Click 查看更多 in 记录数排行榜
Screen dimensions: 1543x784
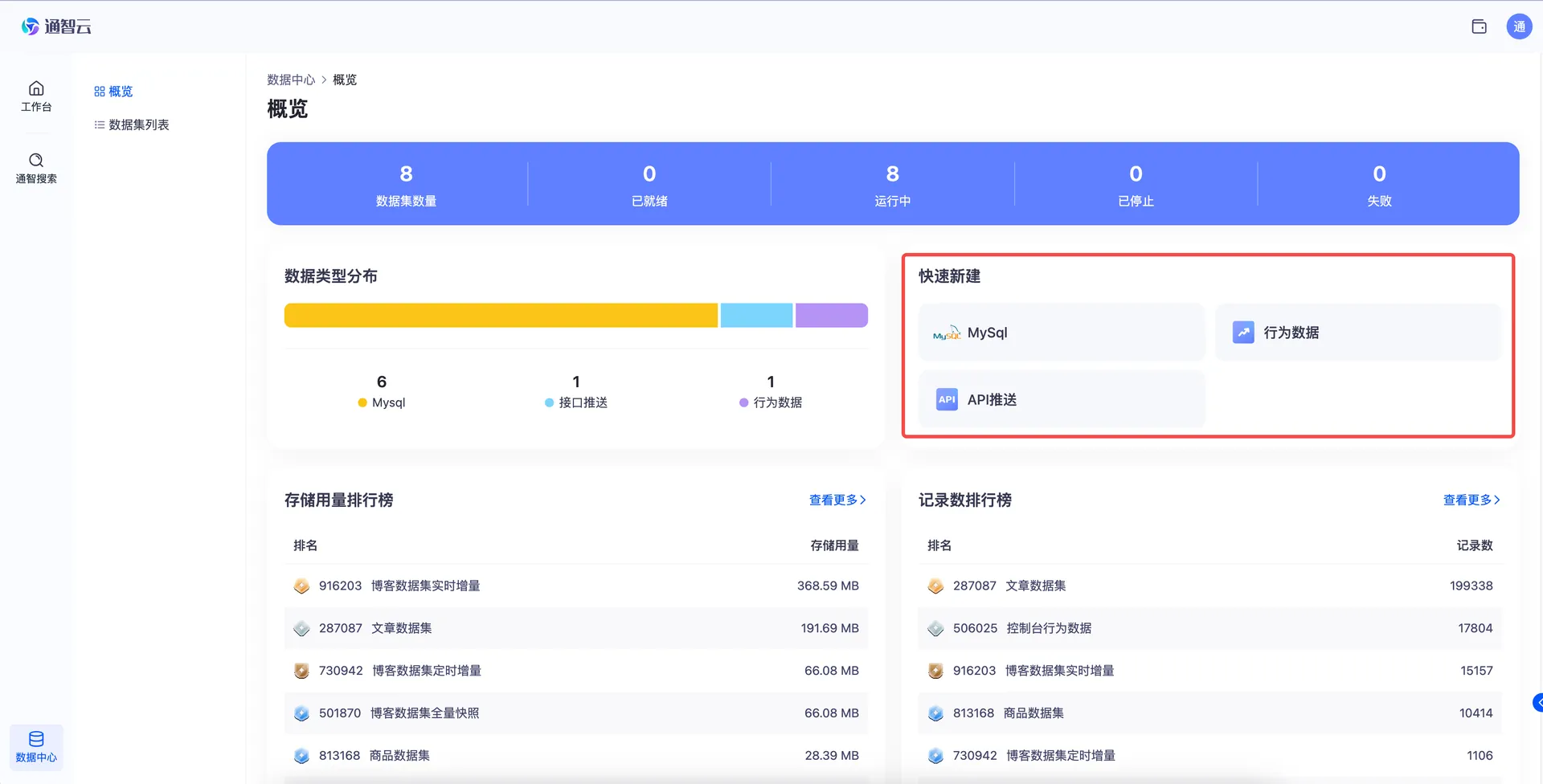point(1471,500)
